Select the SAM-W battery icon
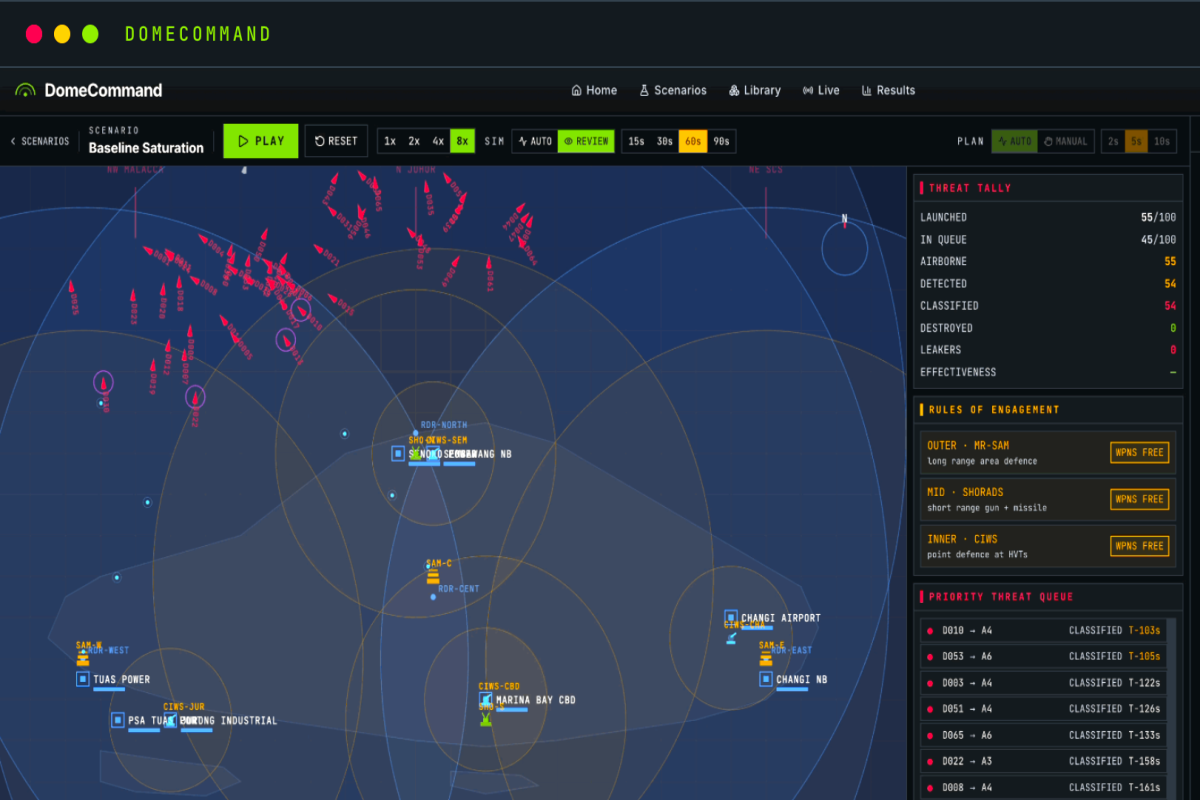The width and height of the screenshot is (1200, 800). click(x=83, y=658)
